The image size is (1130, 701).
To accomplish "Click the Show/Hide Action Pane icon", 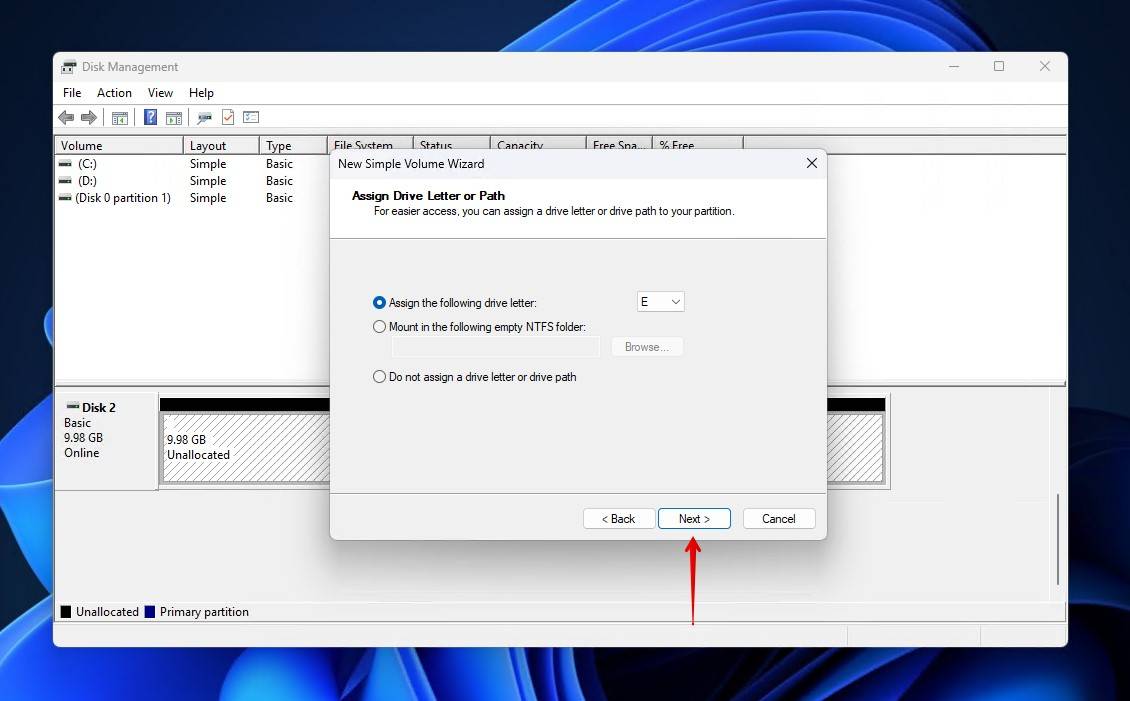I will tap(174, 118).
